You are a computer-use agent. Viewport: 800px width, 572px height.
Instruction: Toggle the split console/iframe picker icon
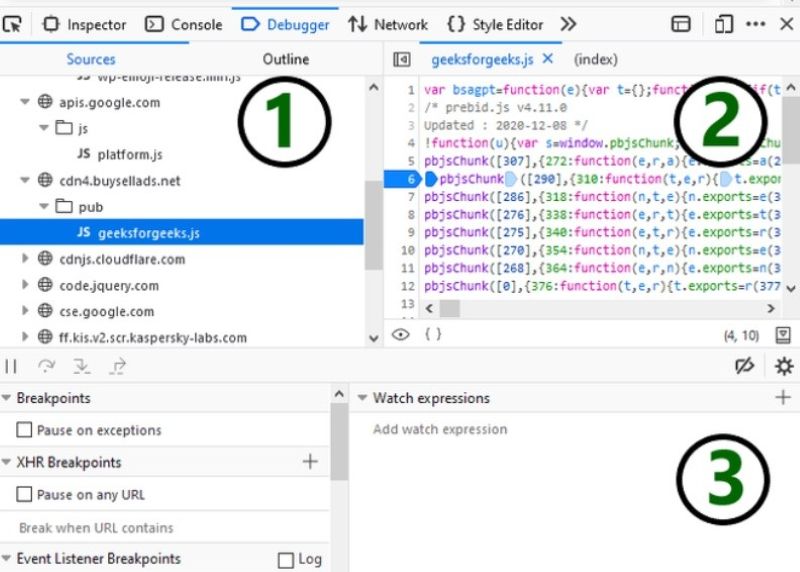point(681,24)
